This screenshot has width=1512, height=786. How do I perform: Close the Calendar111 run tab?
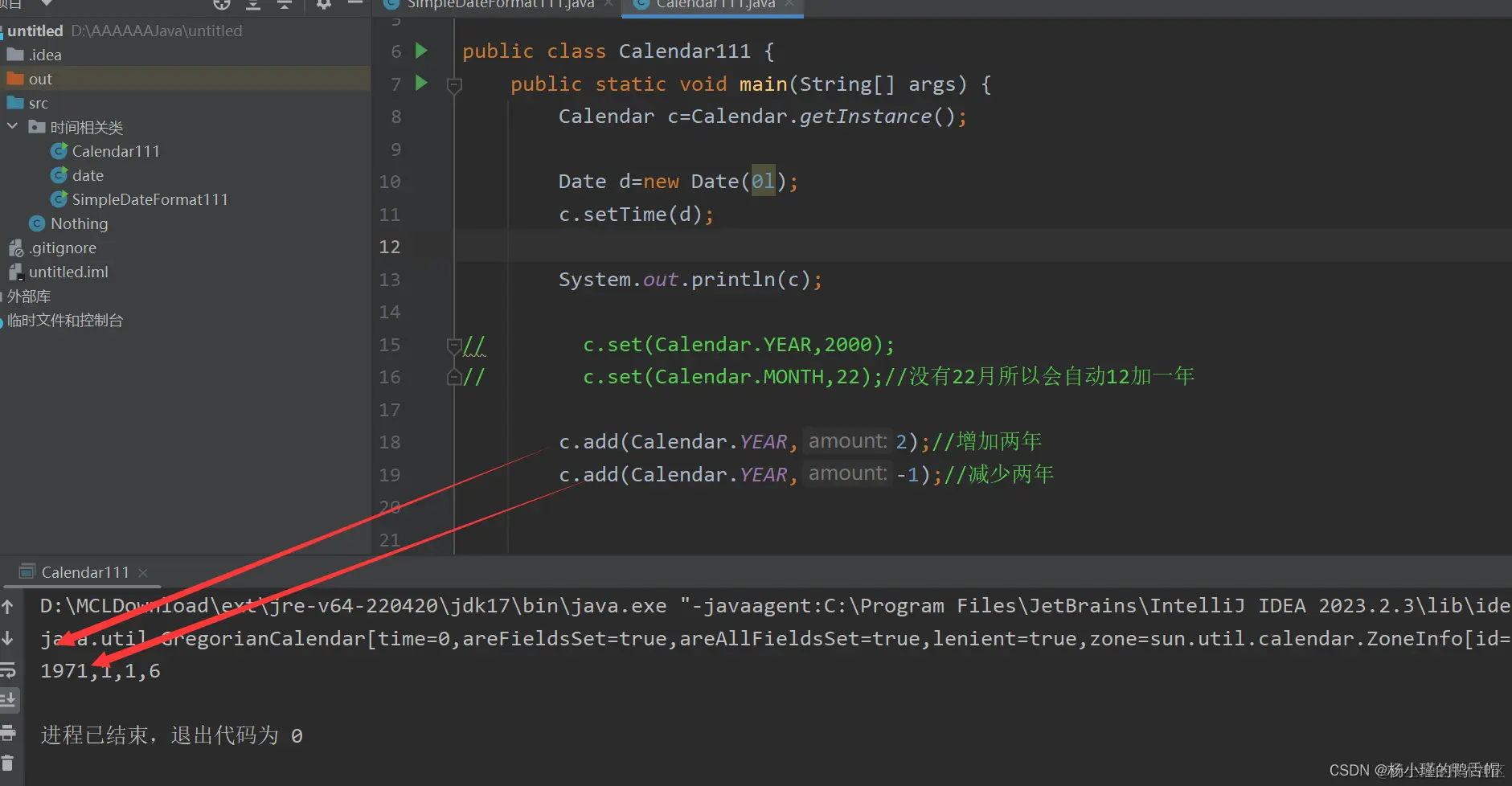tap(143, 573)
